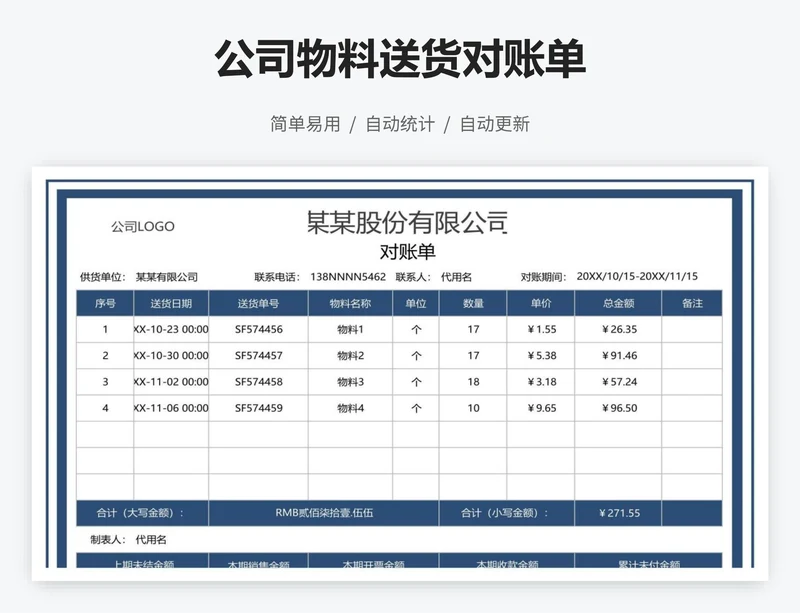Viewport: 800px width, 613px height.
Task: Click the 送货单号 column header
Action: point(258,303)
